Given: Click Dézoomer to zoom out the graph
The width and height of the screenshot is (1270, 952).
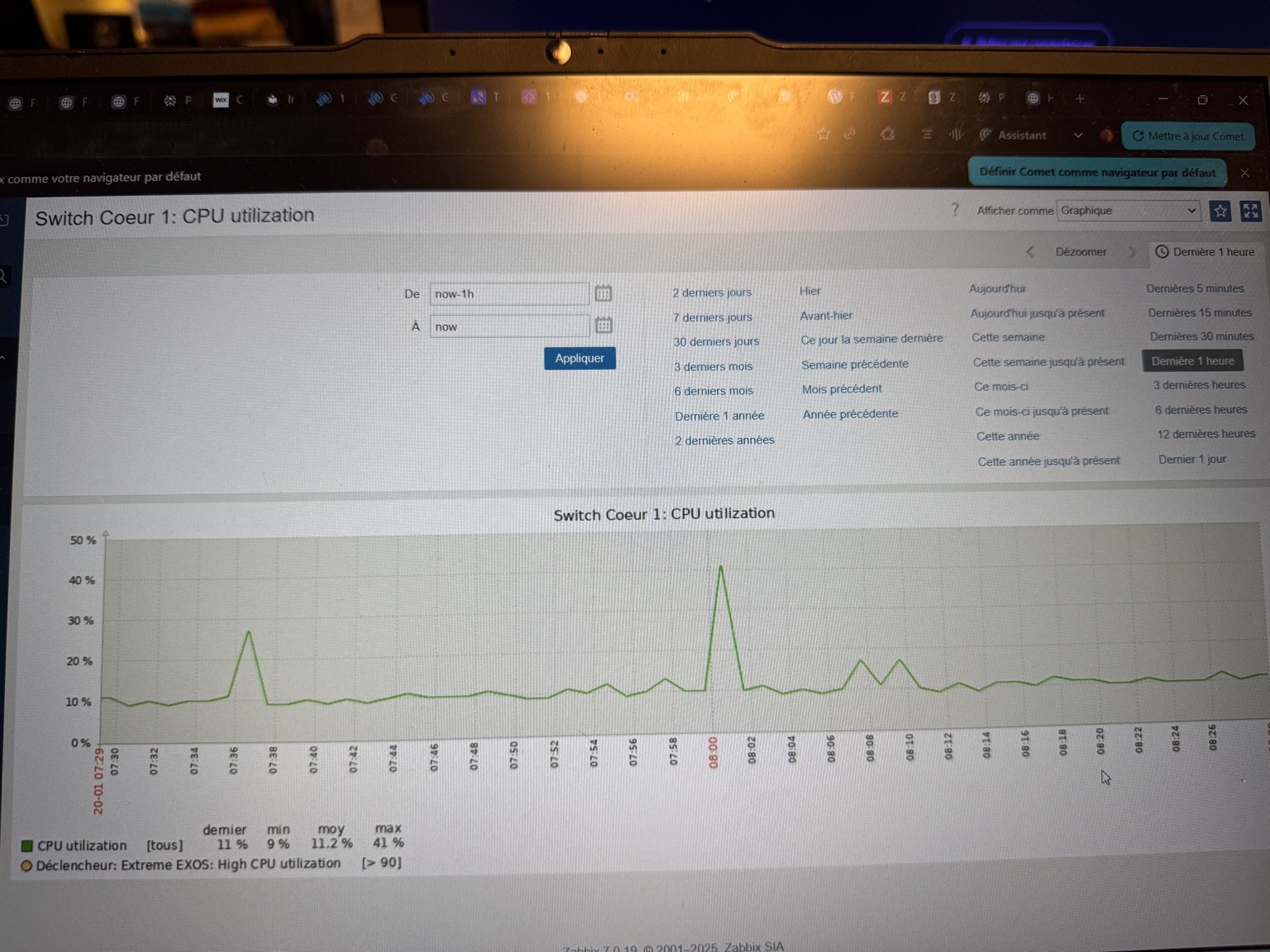Looking at the screenshot, I should point(1081,252).
